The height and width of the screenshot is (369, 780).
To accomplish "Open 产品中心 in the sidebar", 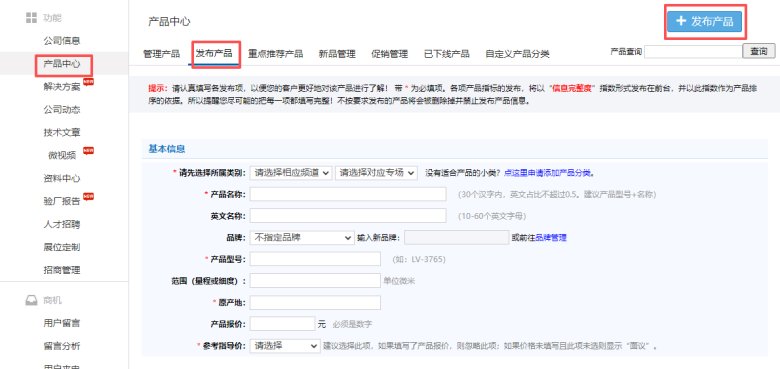I will point(62,64).
